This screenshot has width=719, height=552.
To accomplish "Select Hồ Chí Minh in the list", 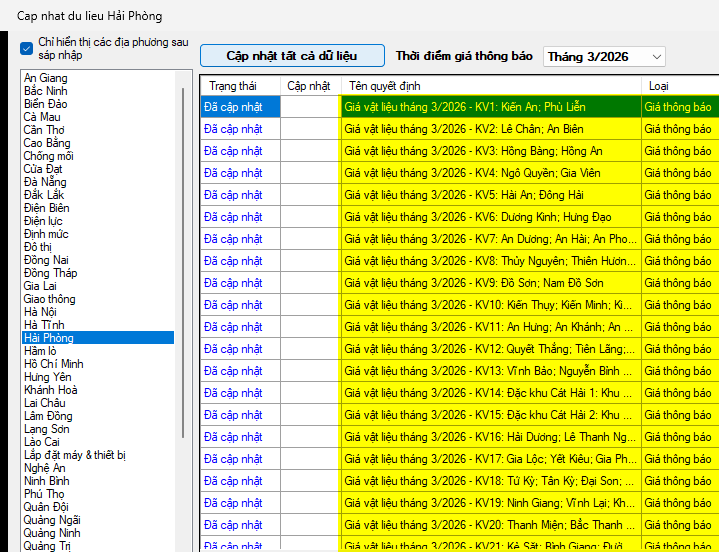I will [x=54, y=364].
